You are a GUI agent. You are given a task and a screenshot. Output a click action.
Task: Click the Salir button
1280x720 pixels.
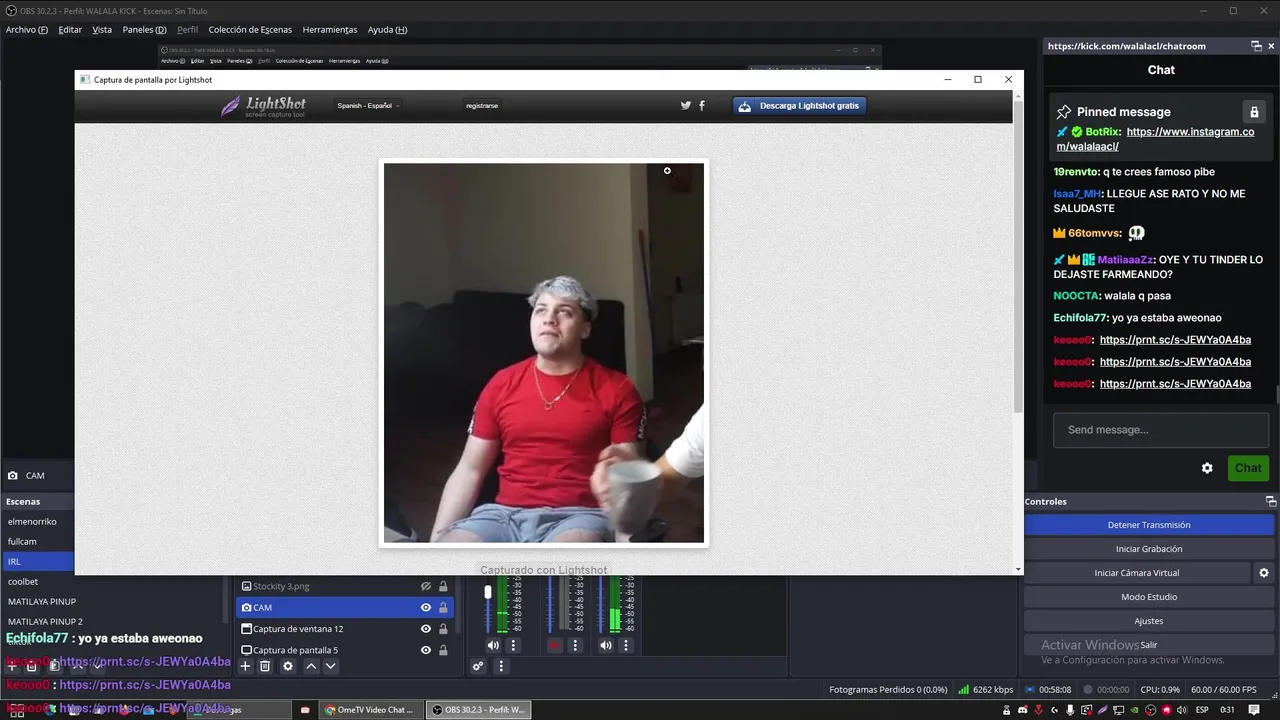click(x=1149, y=645)
